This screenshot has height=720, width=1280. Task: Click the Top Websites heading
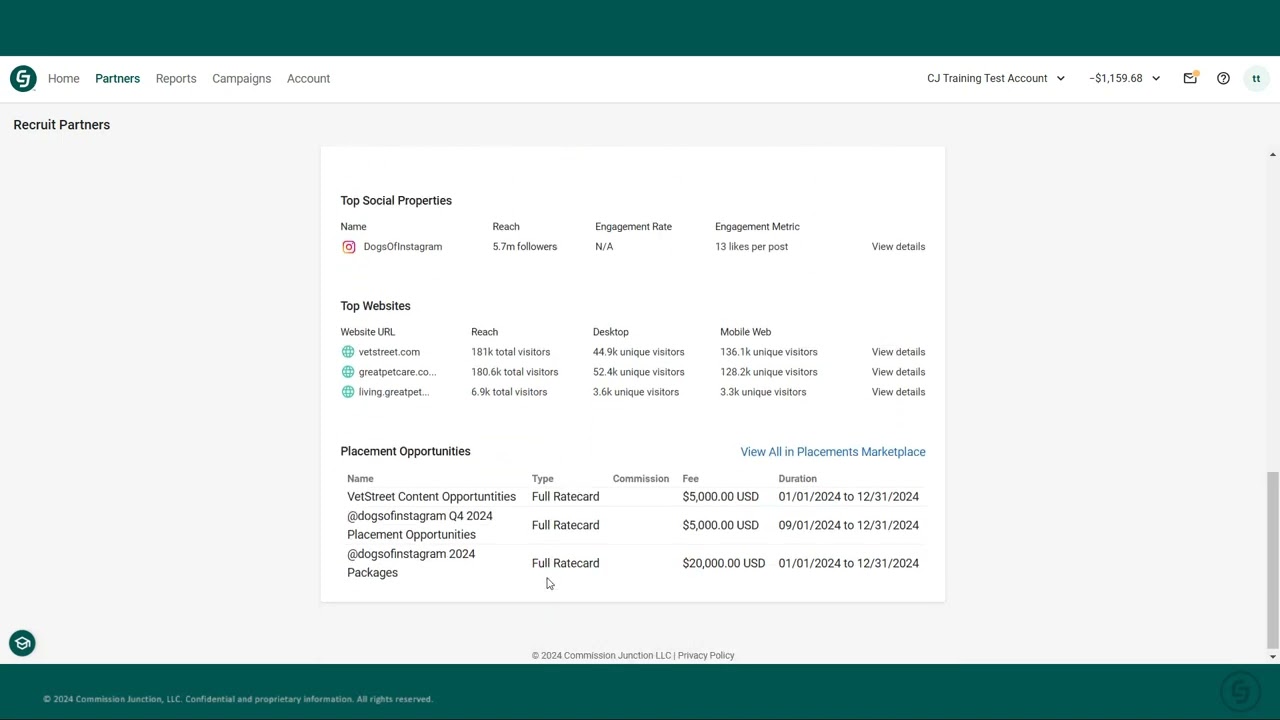coord(375,306)
